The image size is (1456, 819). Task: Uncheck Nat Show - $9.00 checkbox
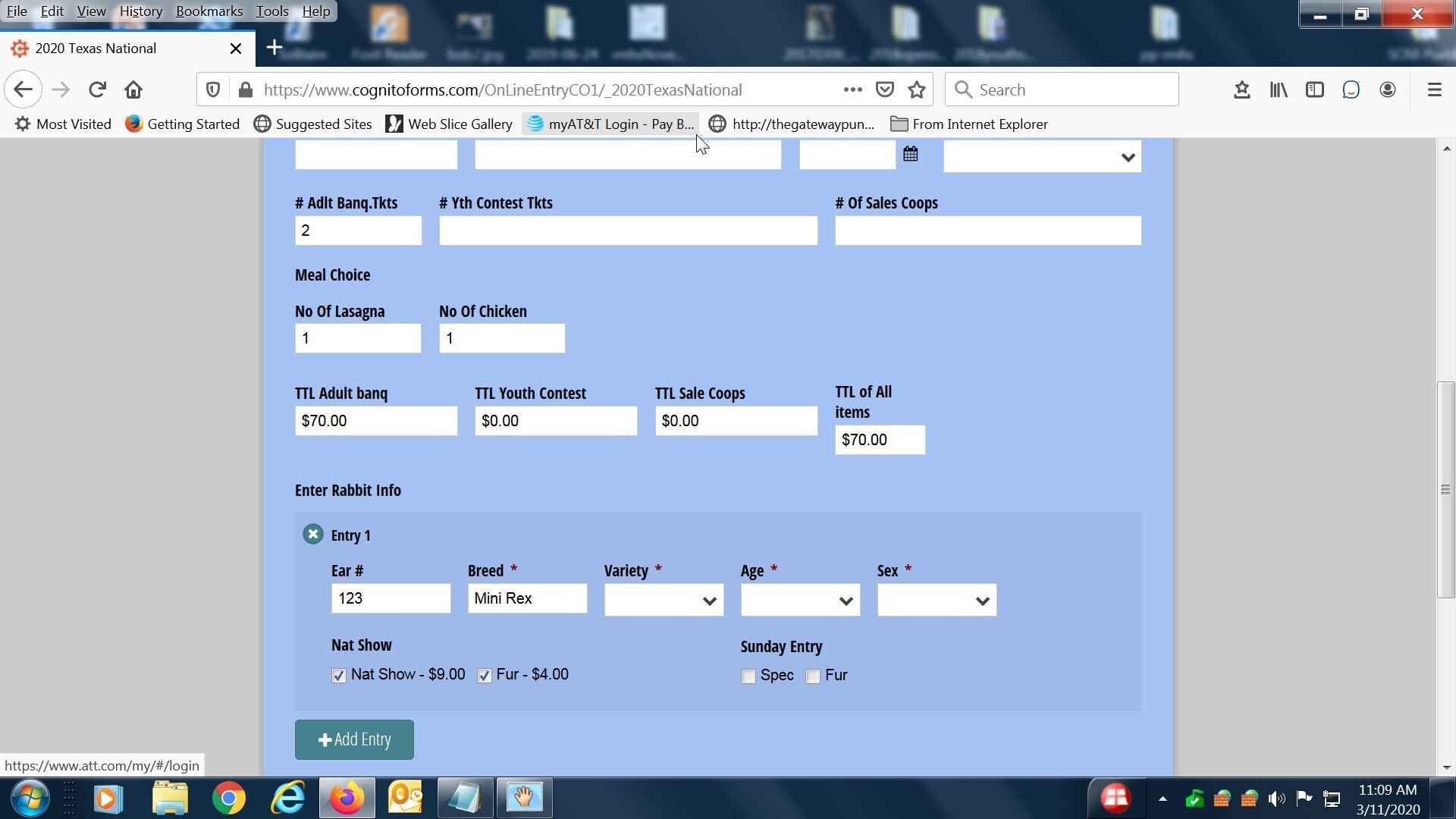pos(339,676)
